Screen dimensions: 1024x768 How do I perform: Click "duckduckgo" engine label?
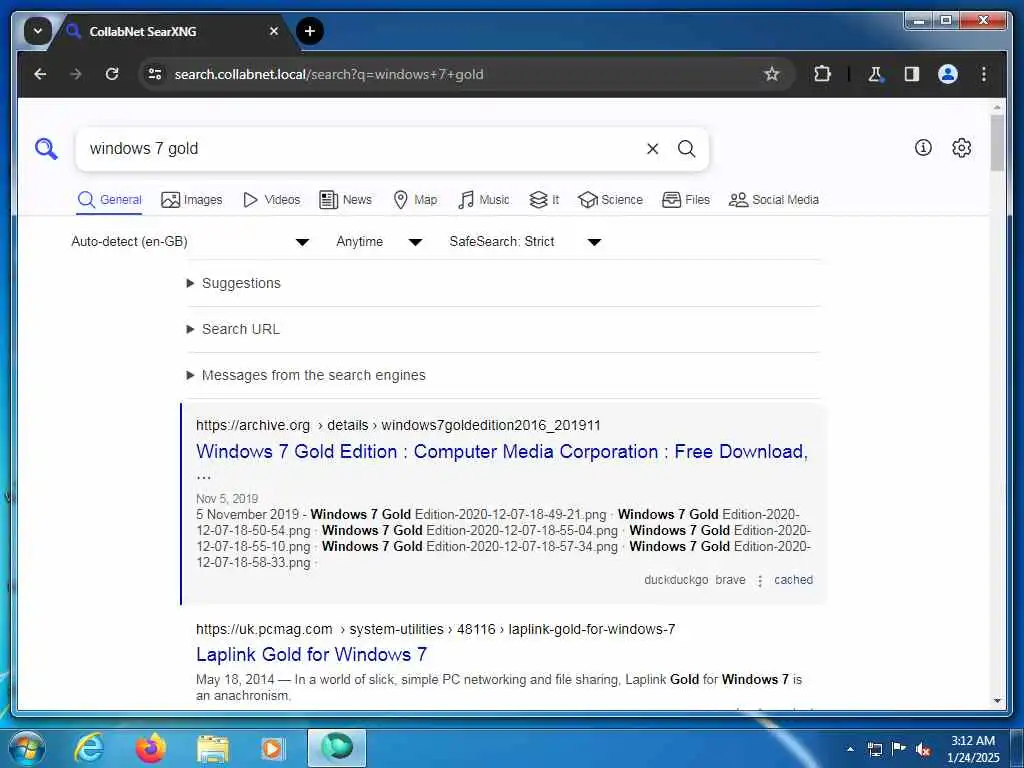pyautogui.click(x=676, y=580)
